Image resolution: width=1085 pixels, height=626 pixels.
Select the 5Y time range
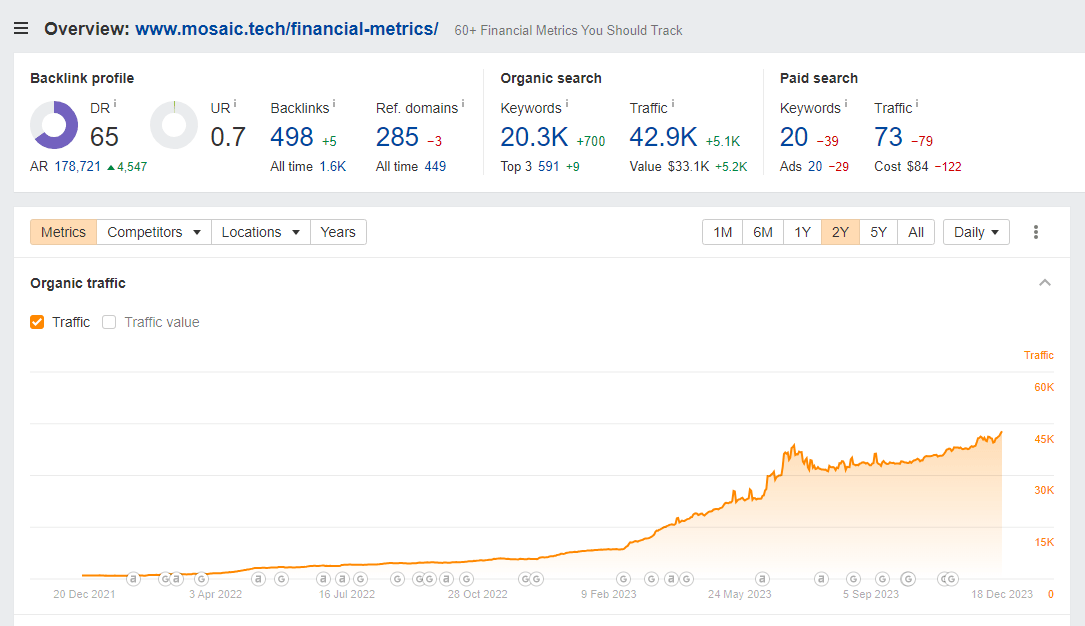(878, 231)
